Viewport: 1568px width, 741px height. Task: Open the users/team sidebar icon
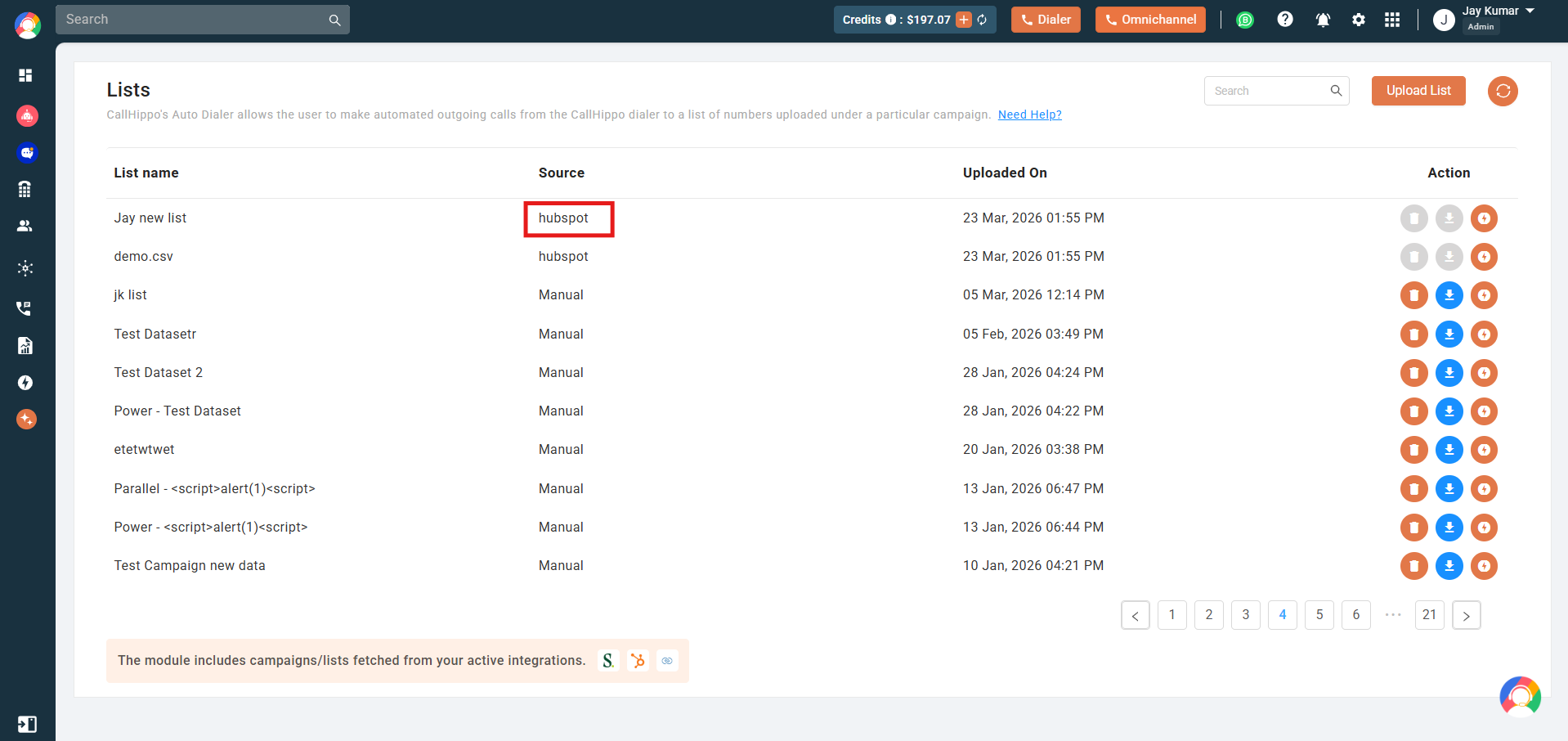coord(25,226)
